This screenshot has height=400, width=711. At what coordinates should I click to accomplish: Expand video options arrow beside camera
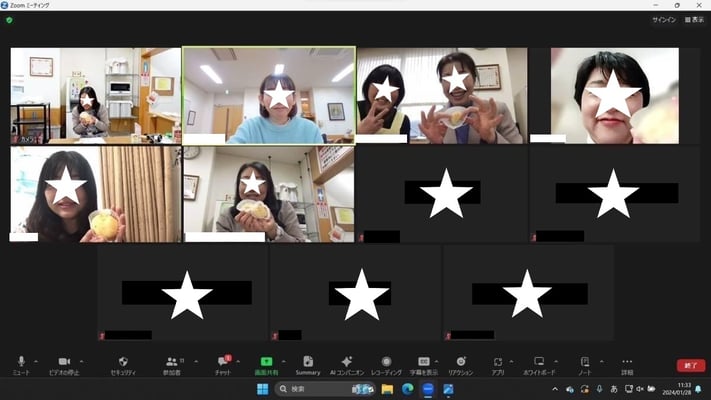click(82, 361)
